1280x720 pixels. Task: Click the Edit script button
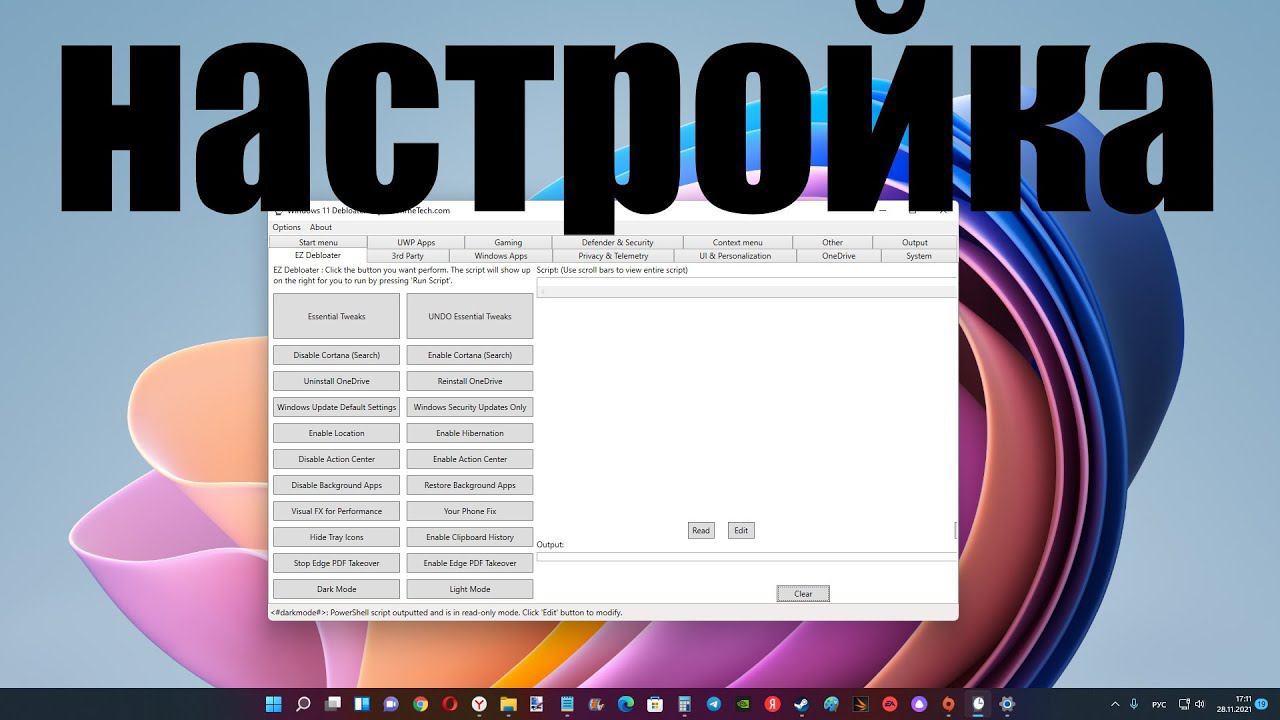[x=741, y=530]
